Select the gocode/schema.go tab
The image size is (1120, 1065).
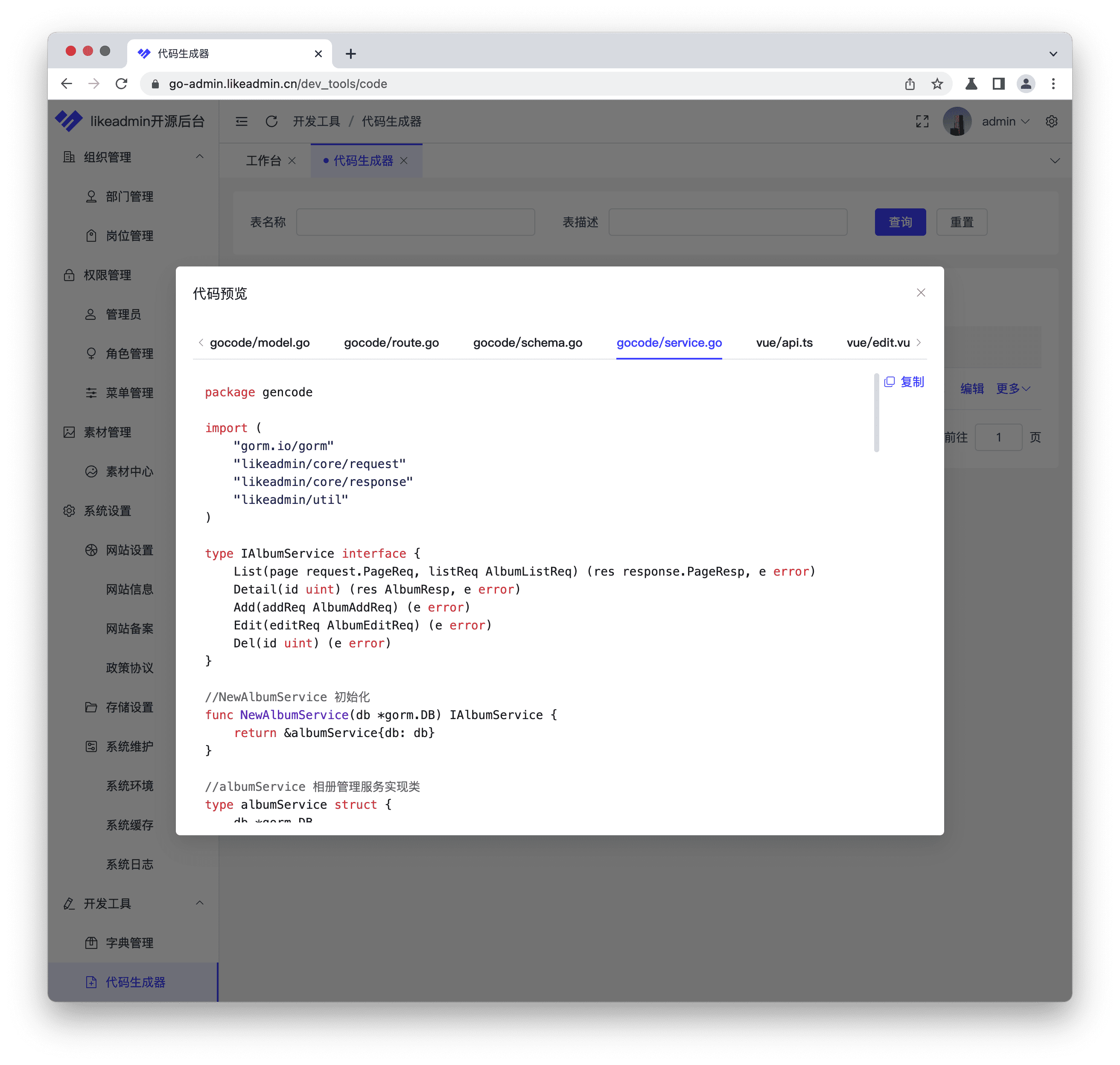click(x=527, y=343)
